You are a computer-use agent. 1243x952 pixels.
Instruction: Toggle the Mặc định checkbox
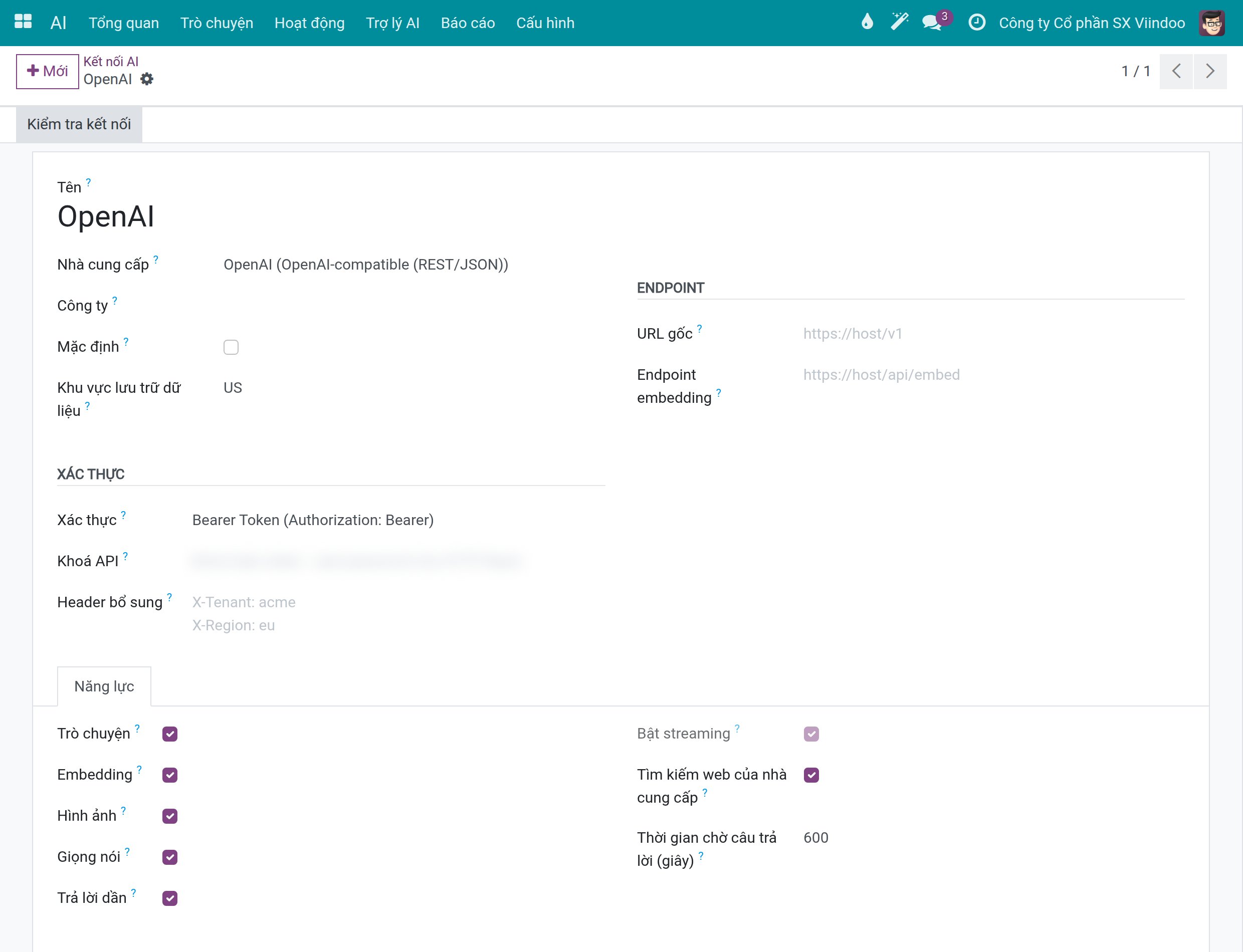pos(231,347)
